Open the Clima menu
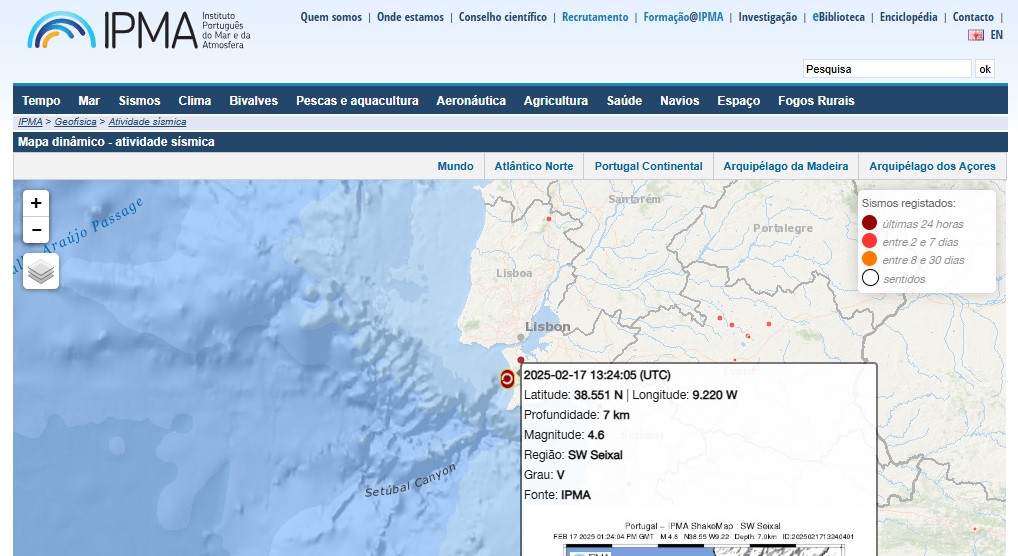 pyautogui.click(x=195, y=101)
